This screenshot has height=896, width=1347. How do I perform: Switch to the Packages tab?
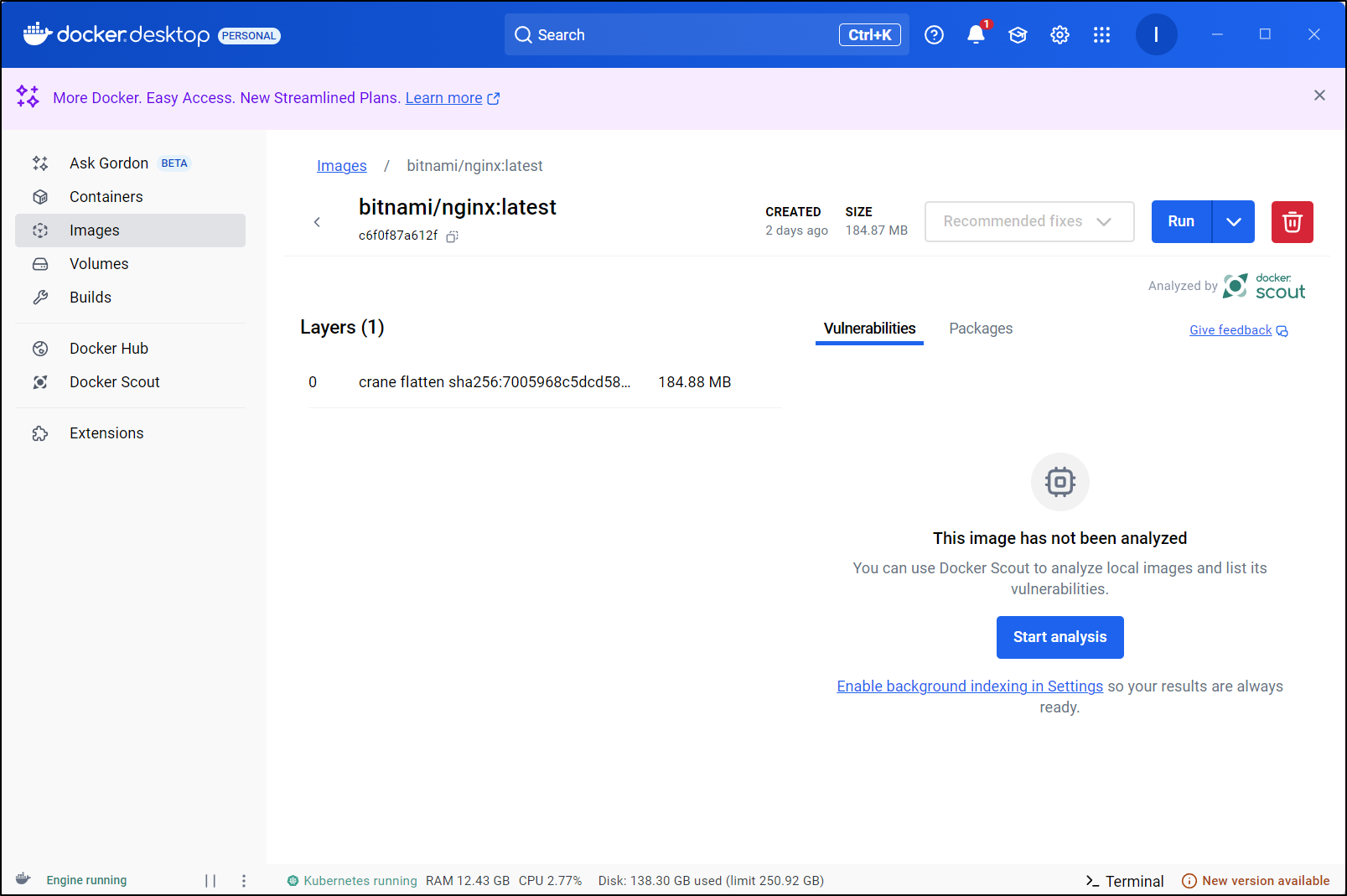(x=981, y=329)
